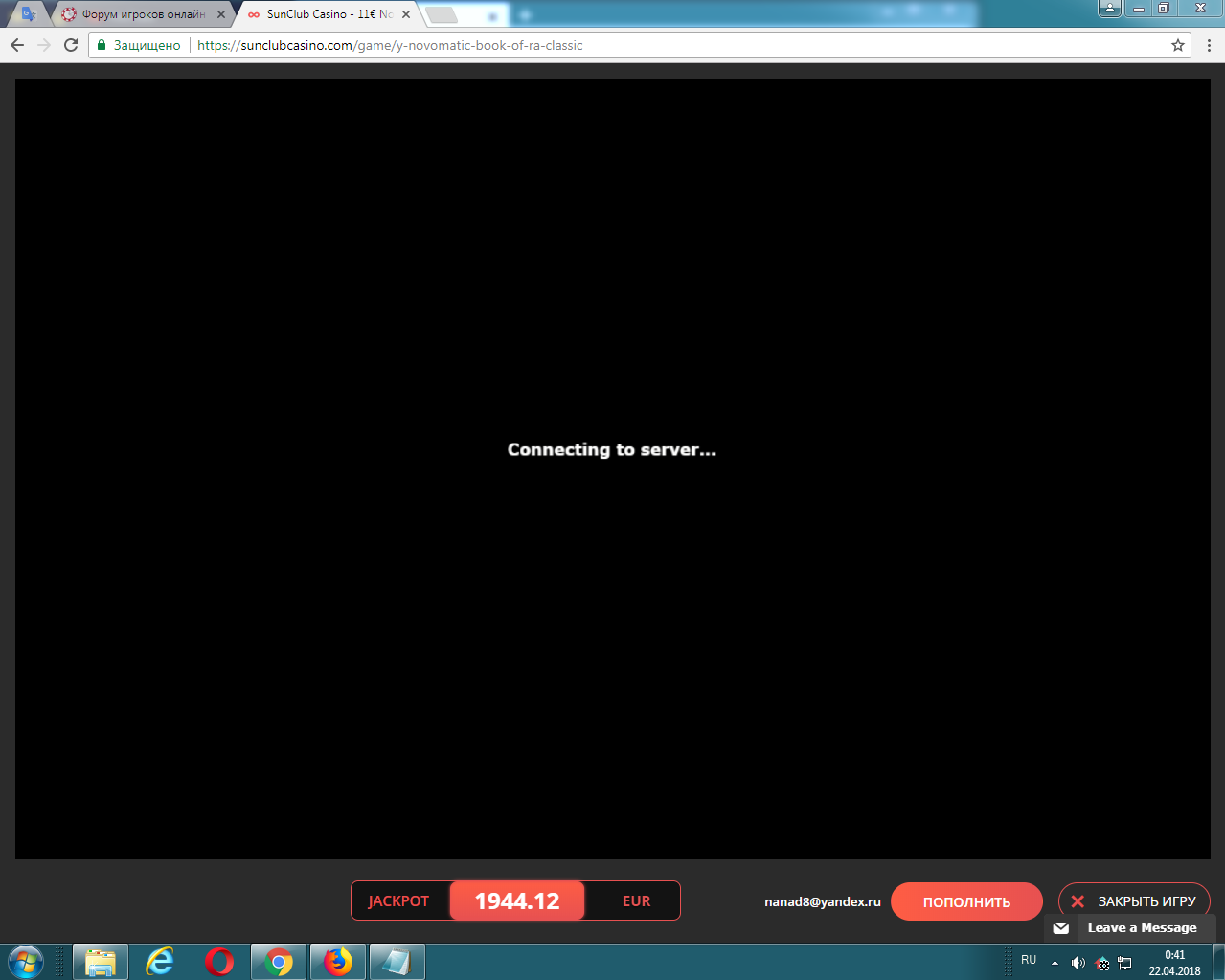The height and width of the screenshot is (980, 1225).
Task: Click the jackpot amount 1944.12
Action: point(517,900)
